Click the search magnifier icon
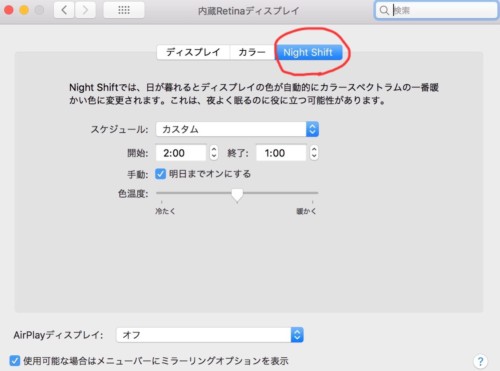Image resolution: width=500 pixels, height=371 pixels. 384,11
